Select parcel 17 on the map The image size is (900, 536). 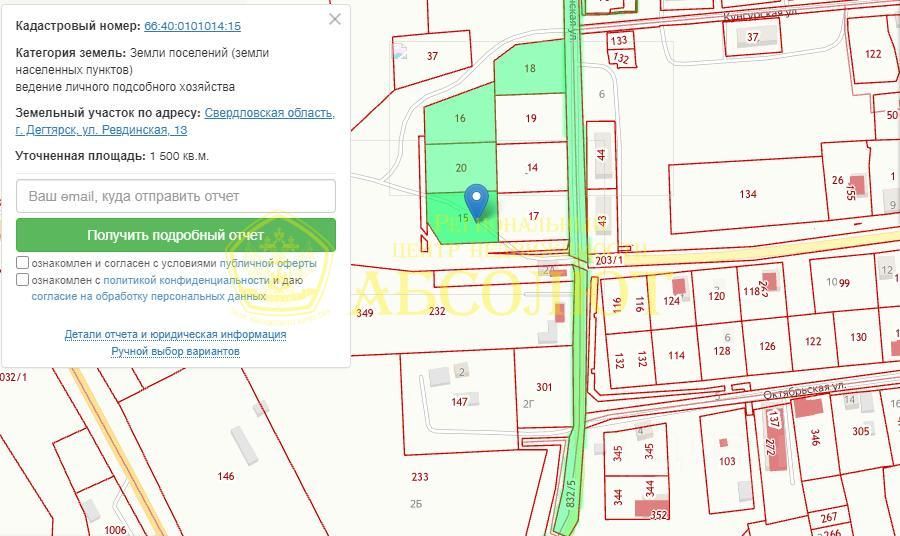click(x=533, y=216)
